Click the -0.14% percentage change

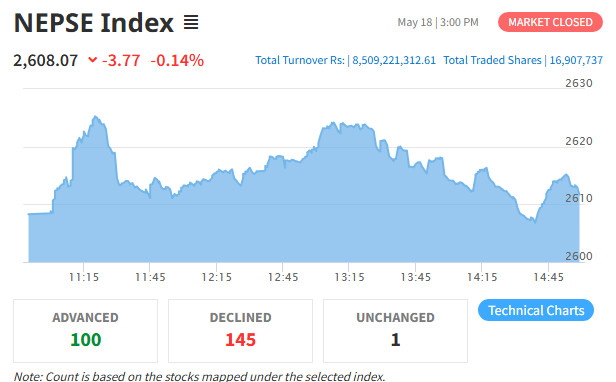[177, 61]
